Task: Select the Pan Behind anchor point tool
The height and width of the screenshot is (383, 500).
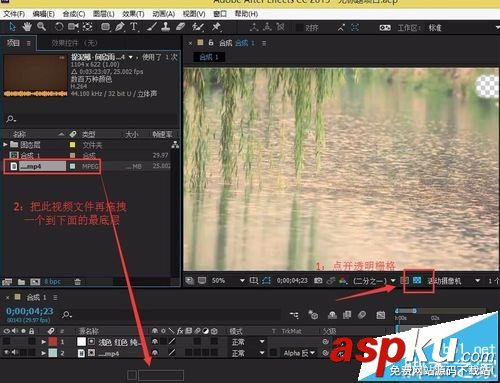Action: pyautogui.click(x=88, y=27)
